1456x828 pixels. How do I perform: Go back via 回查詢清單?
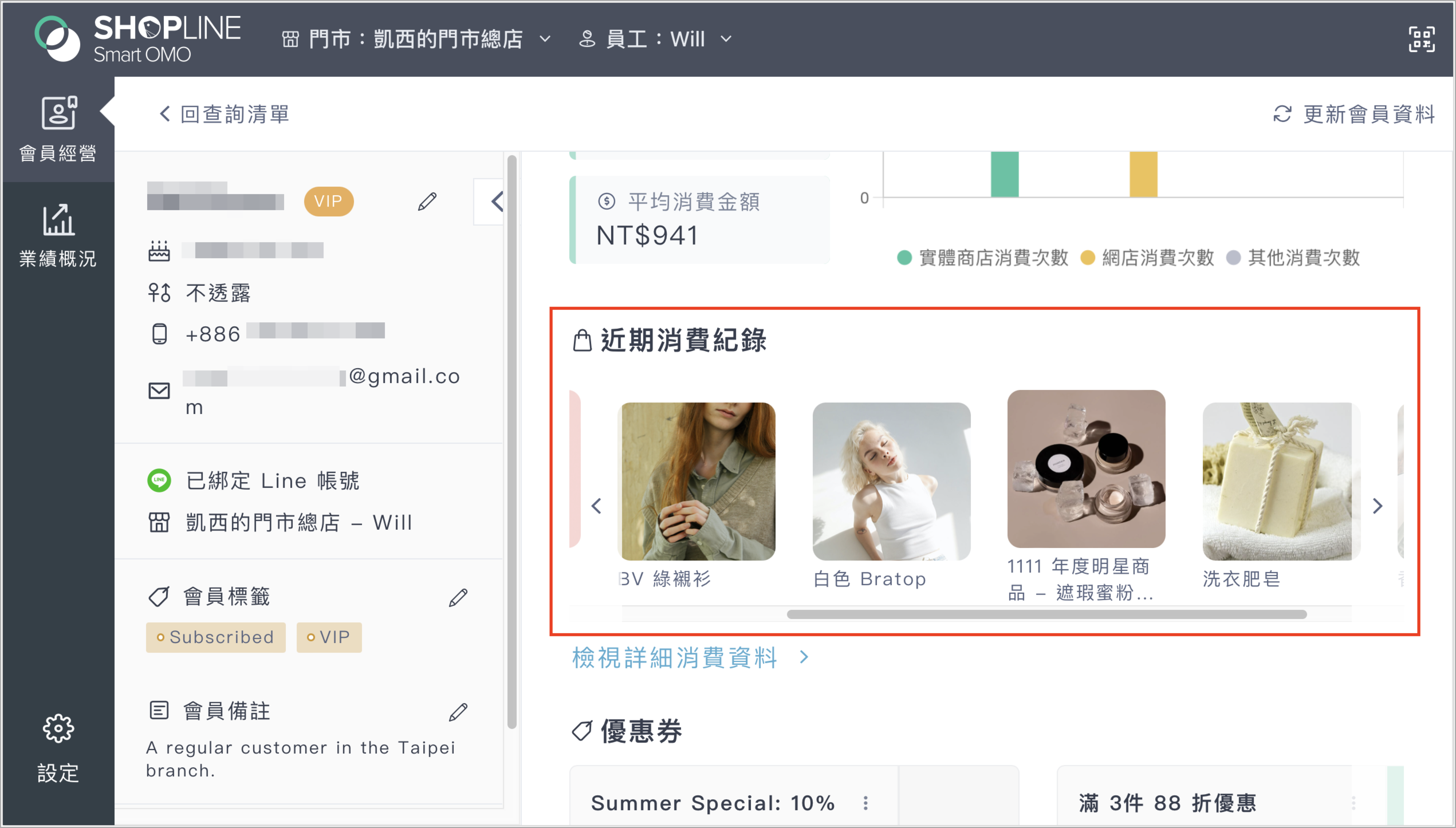225,114
